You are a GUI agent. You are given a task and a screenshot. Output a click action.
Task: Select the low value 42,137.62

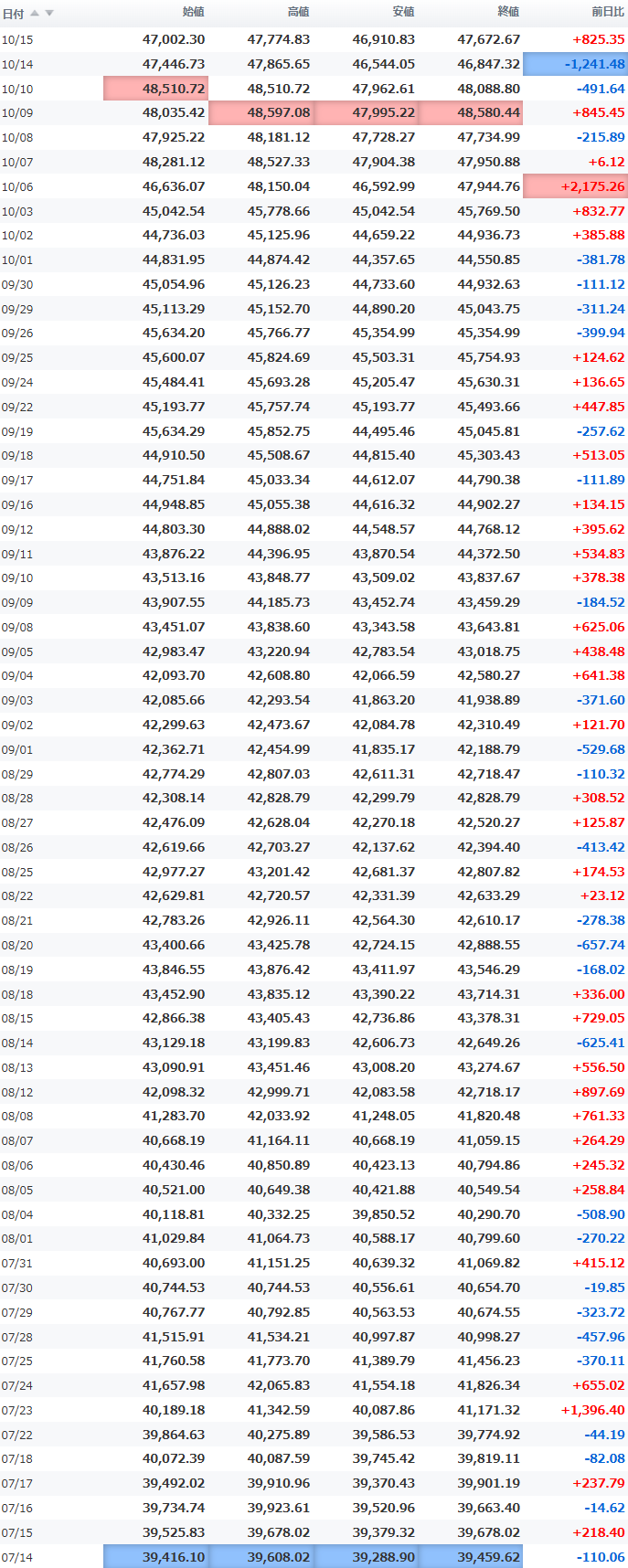(x=384, y=847)
